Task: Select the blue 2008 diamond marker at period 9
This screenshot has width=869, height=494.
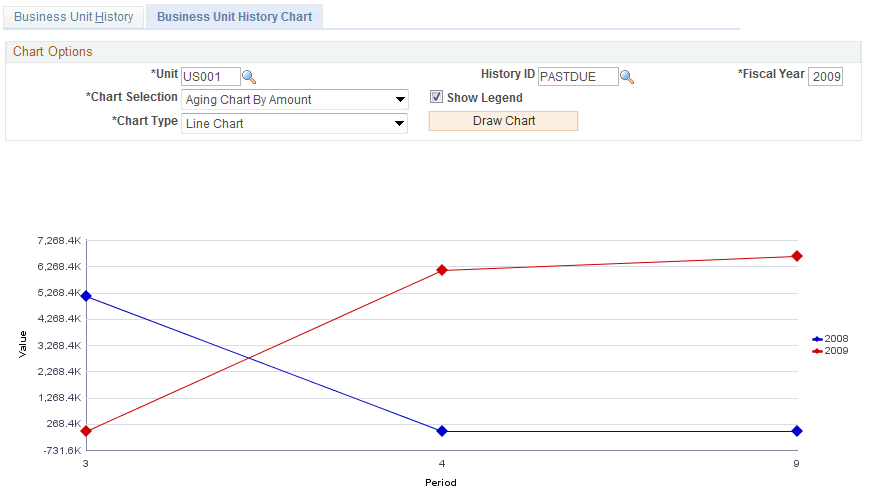Action: click(797, 431)
